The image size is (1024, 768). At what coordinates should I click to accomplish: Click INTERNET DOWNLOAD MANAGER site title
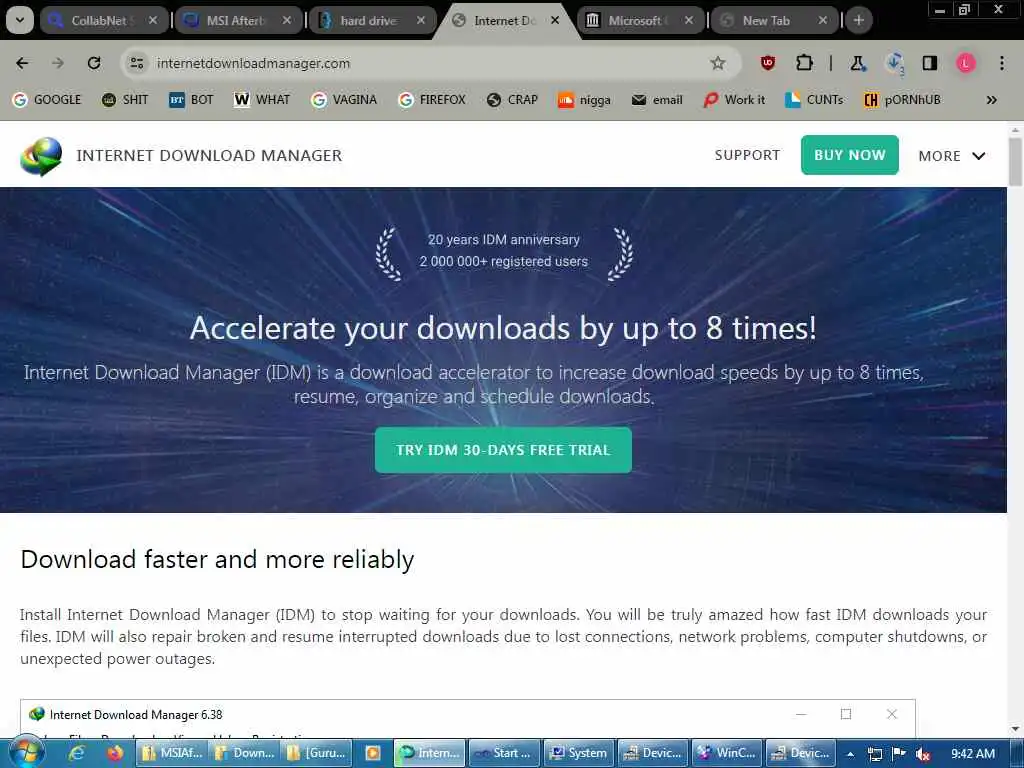(209, 155)
